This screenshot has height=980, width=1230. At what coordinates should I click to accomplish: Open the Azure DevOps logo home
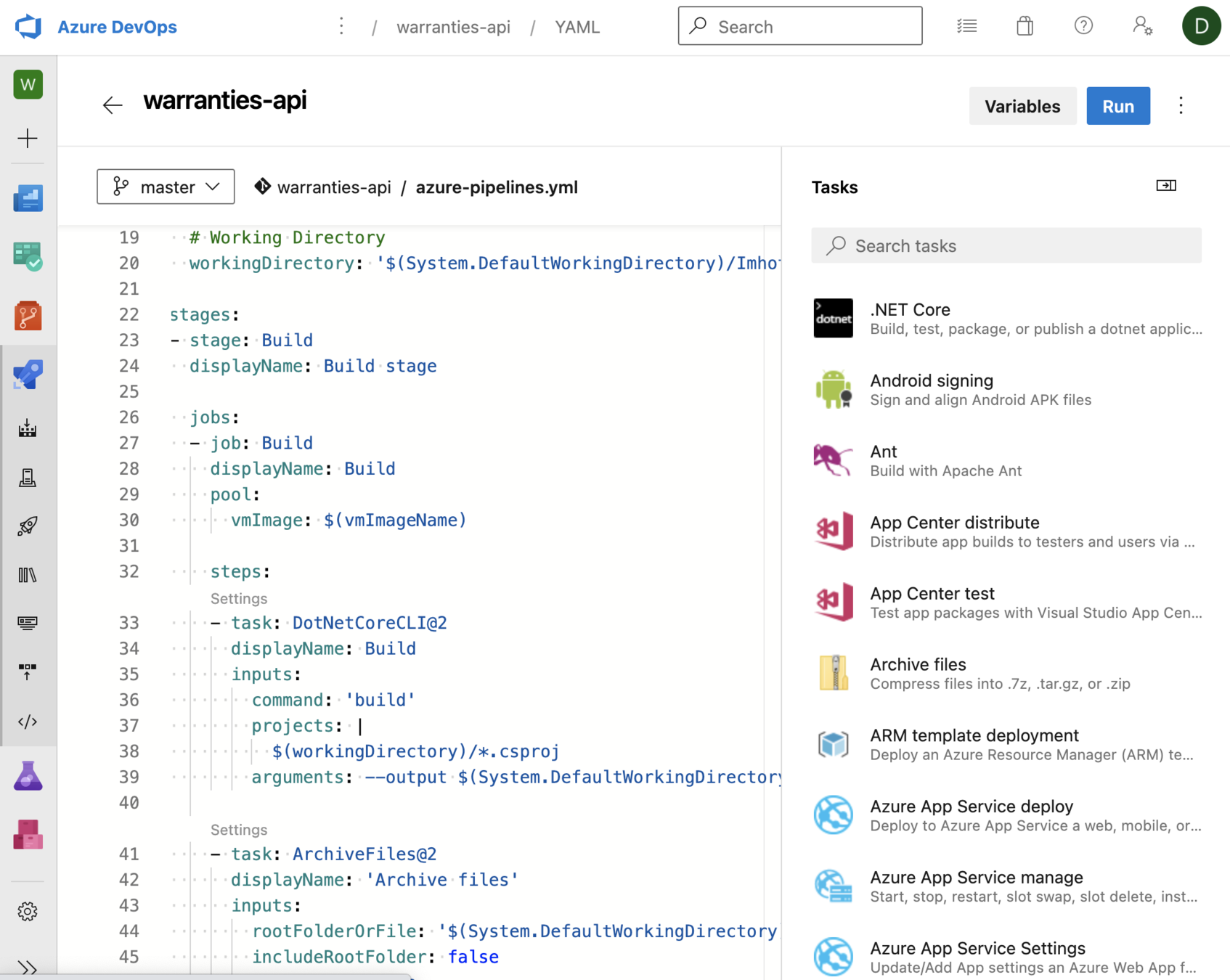coord(28,27)
